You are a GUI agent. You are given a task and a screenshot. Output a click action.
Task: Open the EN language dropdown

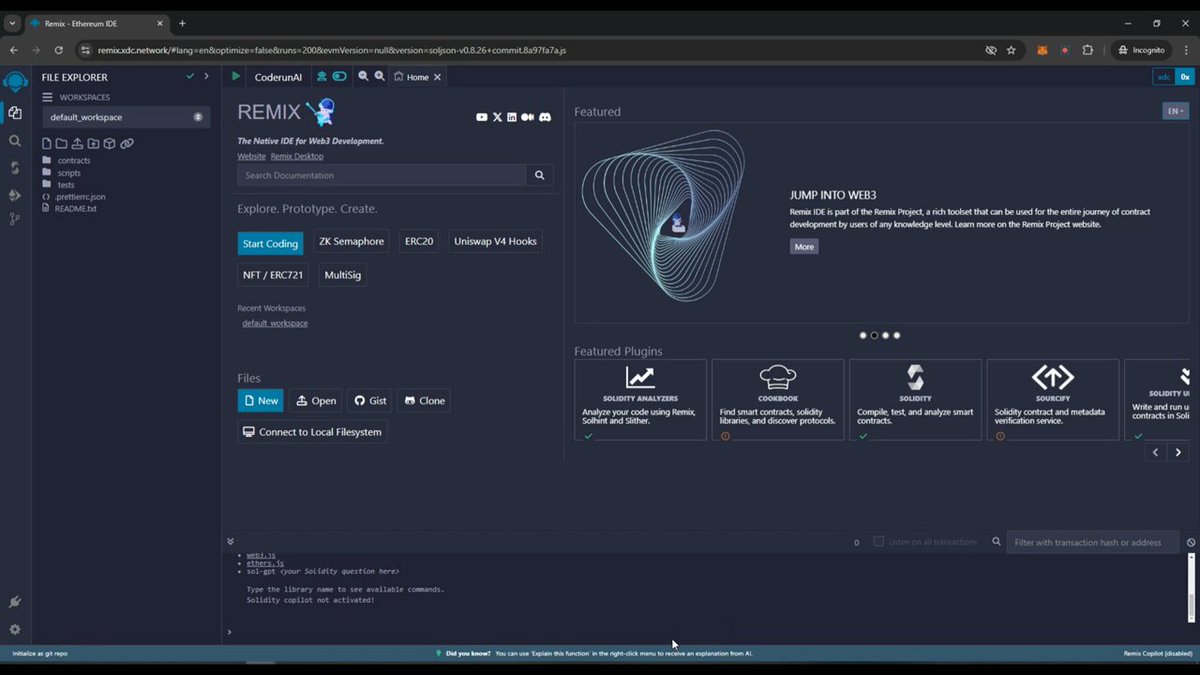click(1175, 111)
